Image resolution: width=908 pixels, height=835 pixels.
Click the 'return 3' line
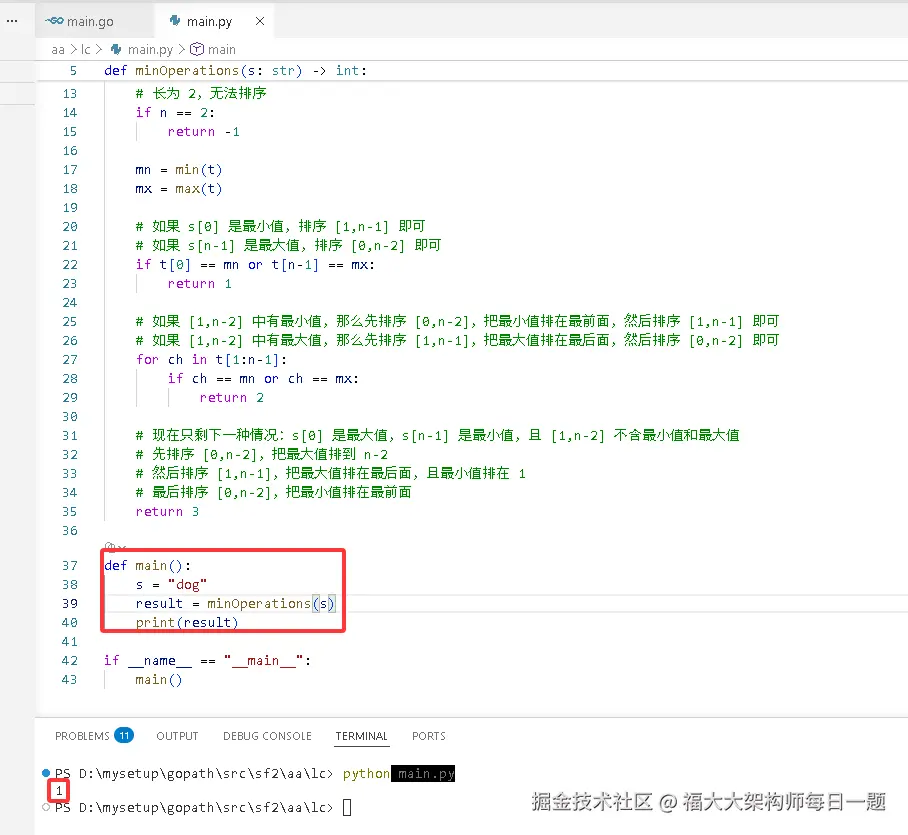(167, 512)
